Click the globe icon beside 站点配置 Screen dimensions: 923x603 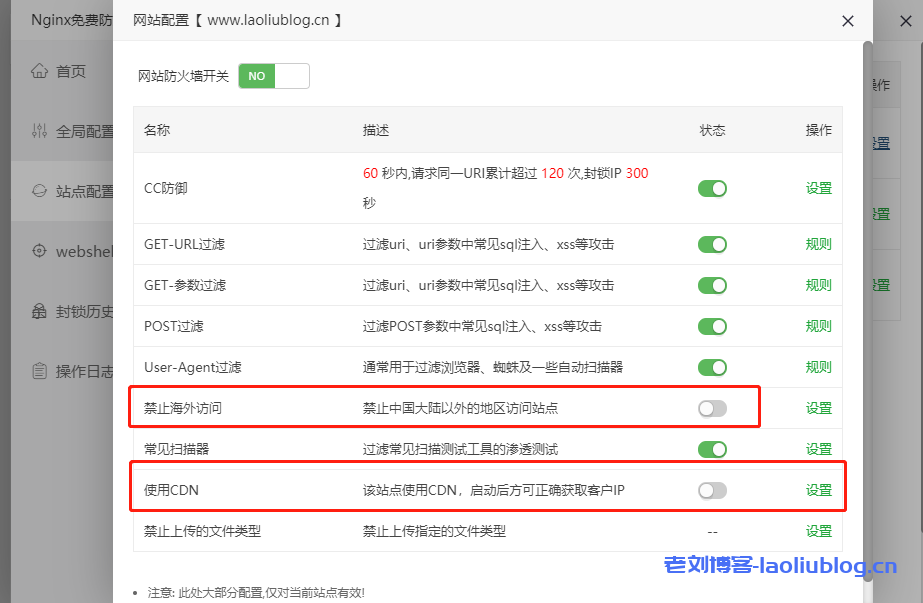(x=40, y=191)
